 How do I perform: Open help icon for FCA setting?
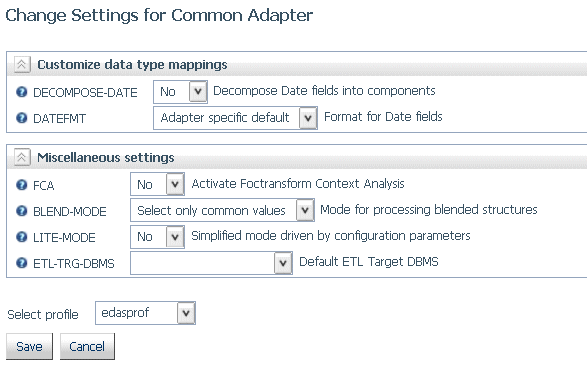(x=22, y=185)
